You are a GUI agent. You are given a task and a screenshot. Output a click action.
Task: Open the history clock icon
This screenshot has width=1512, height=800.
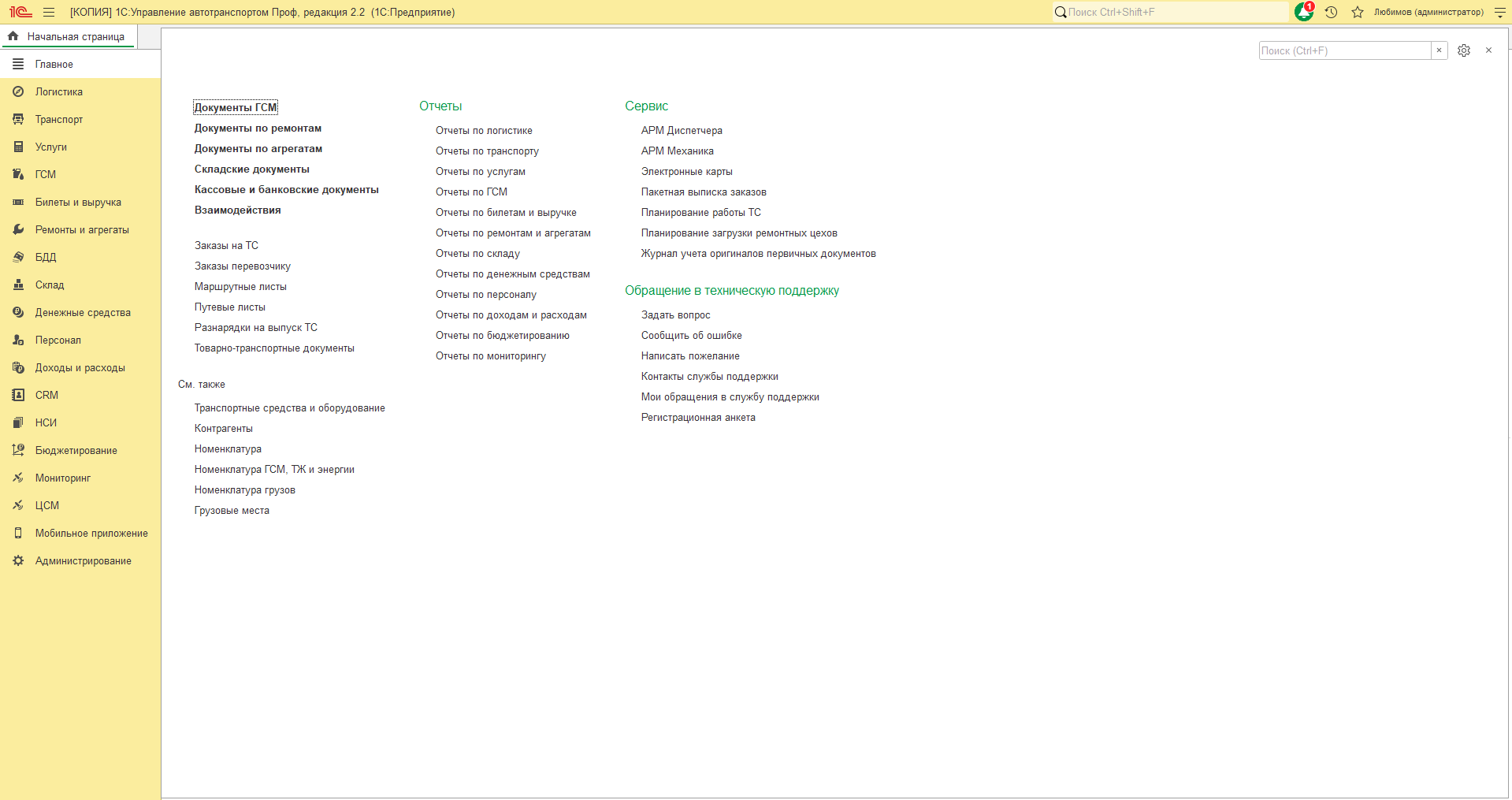[1331, 12]
